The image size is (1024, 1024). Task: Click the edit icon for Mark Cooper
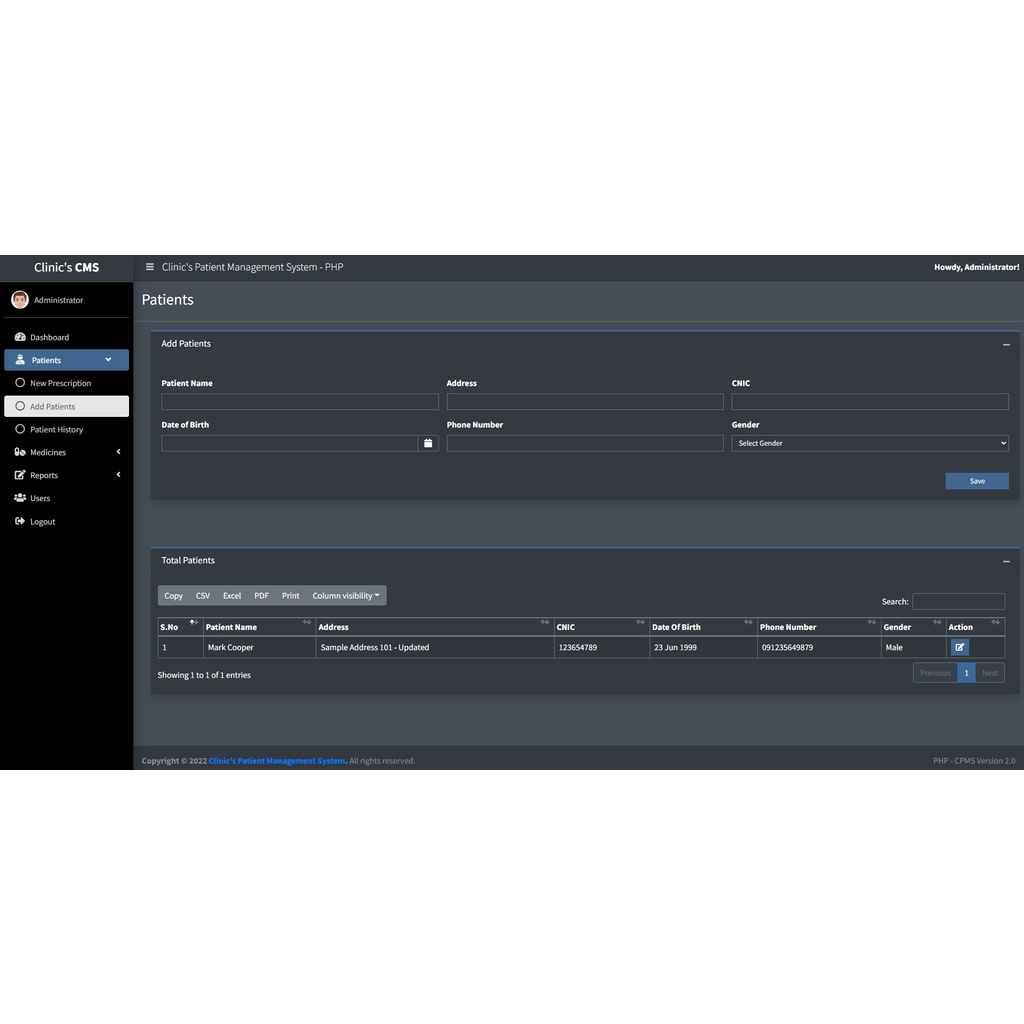point(960,647)
